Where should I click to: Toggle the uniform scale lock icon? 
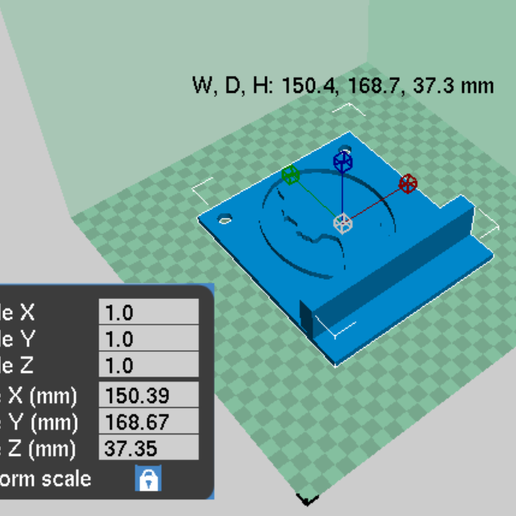(148, 478)
